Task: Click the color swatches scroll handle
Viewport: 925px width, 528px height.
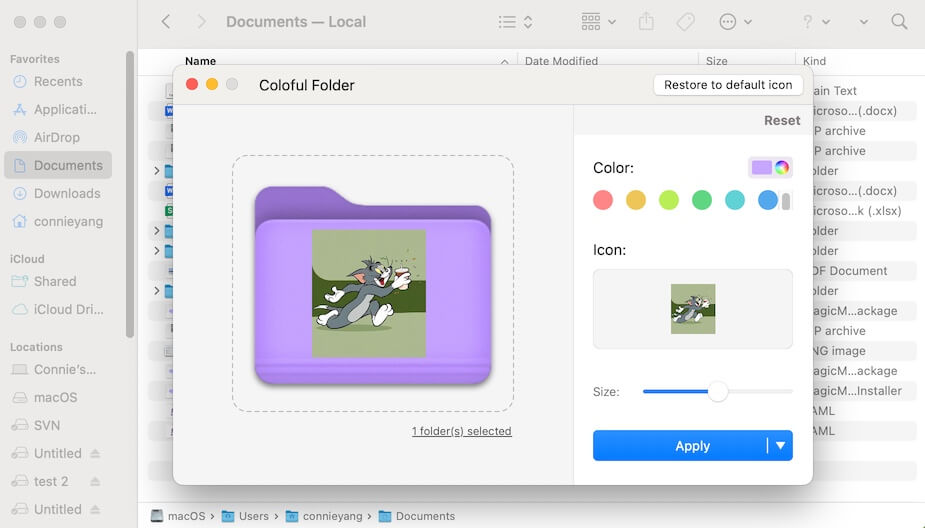Action: pyautogui.click(x=786, y=202)
